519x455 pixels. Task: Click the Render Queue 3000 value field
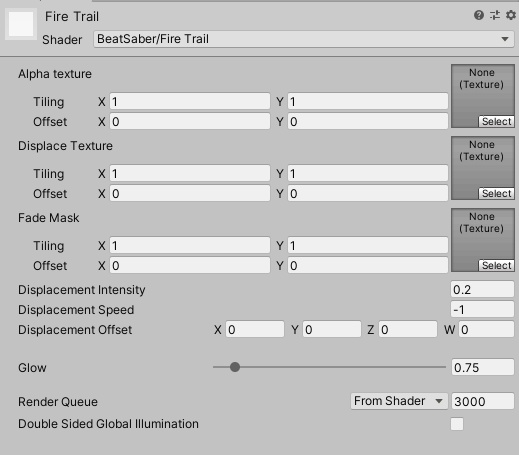[x=483, y=401]
